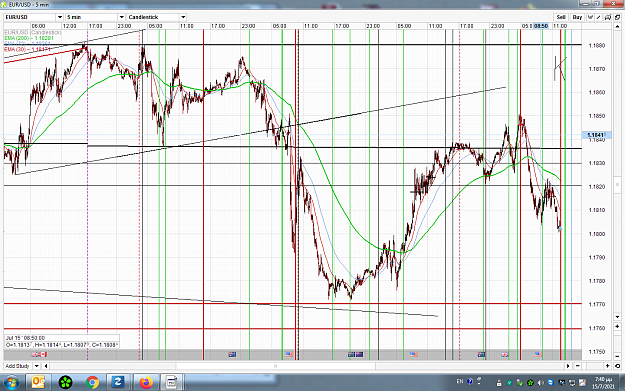Select the cursor/pointer drawing tool icon
Viewport: 625px width, 391px height.
[x=590, y=17]
